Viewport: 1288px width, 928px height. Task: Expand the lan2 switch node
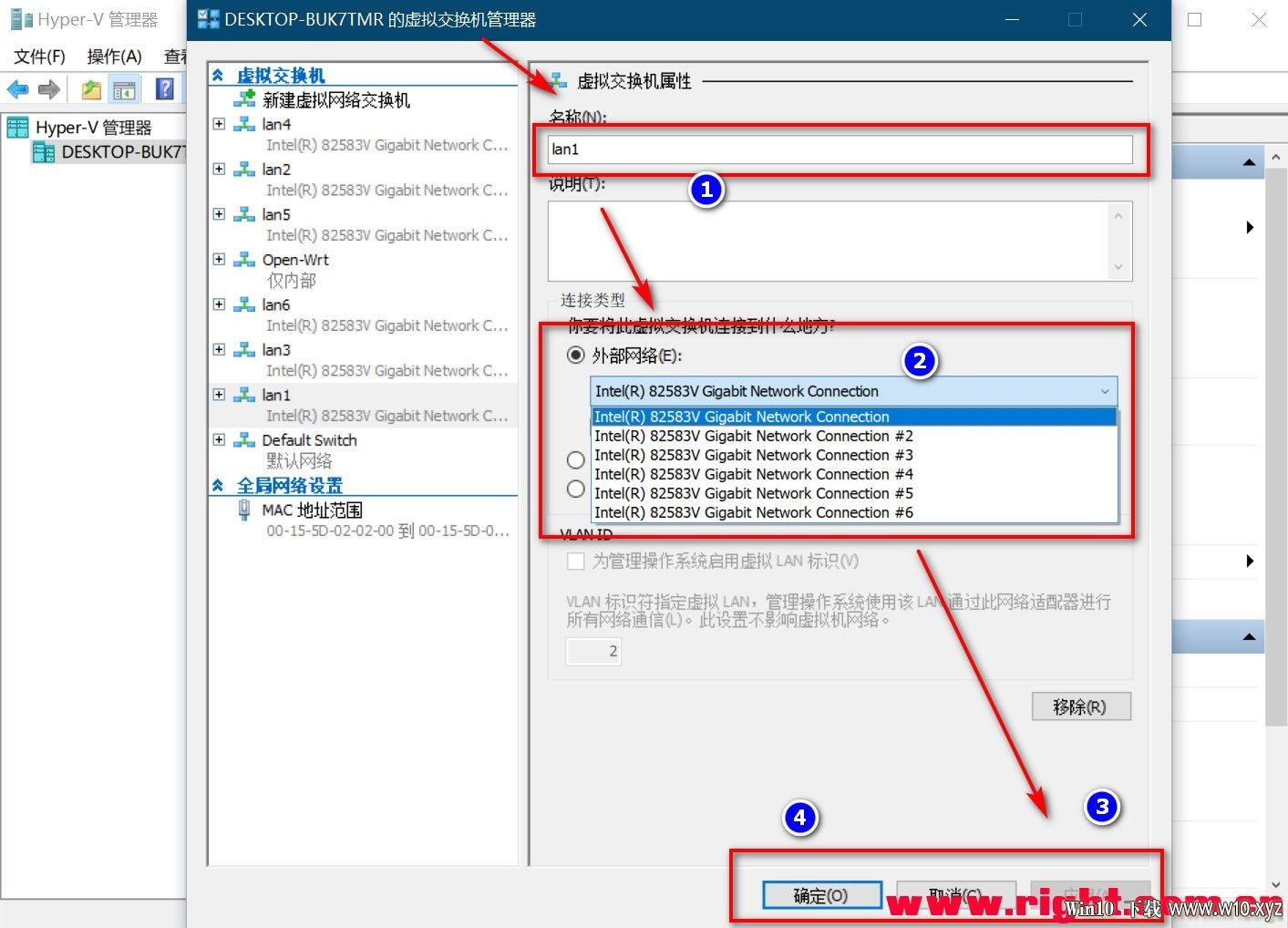pyautogui.click(x=219, y=169)
